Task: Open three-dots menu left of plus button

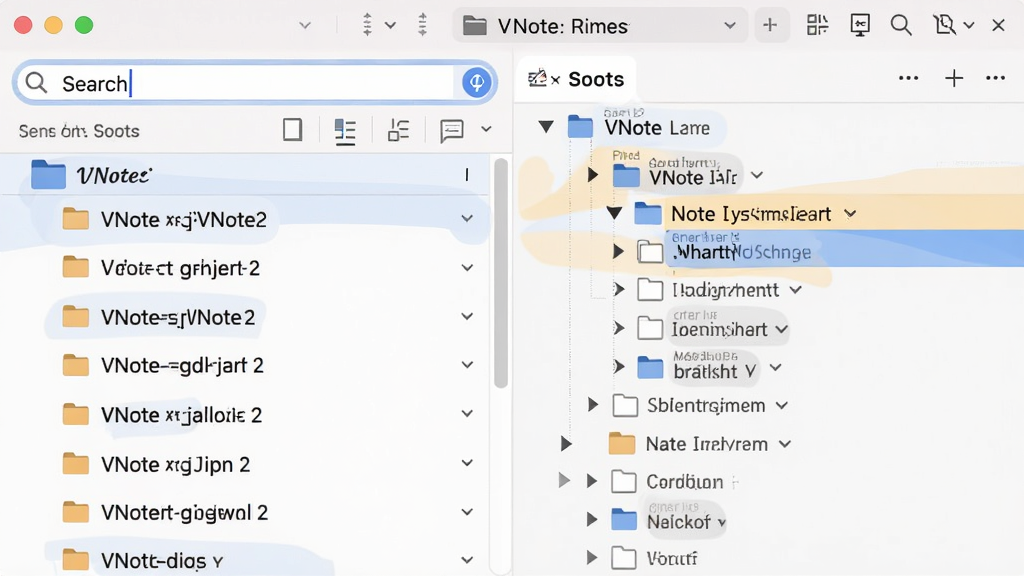Action: pos(908,78)
